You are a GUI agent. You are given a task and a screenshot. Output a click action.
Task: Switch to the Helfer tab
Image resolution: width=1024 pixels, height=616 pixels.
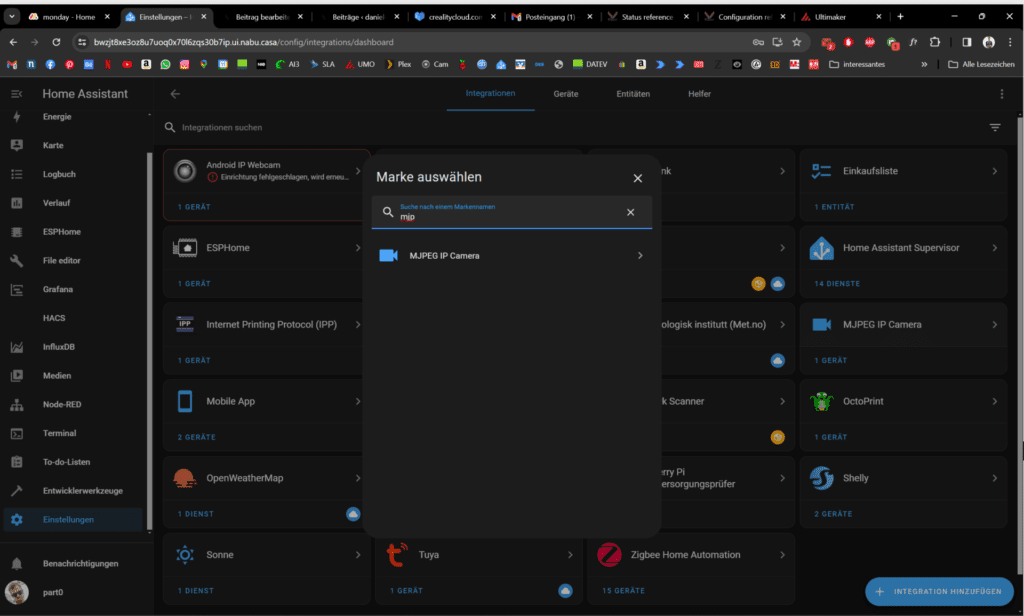tap(699, 94)
